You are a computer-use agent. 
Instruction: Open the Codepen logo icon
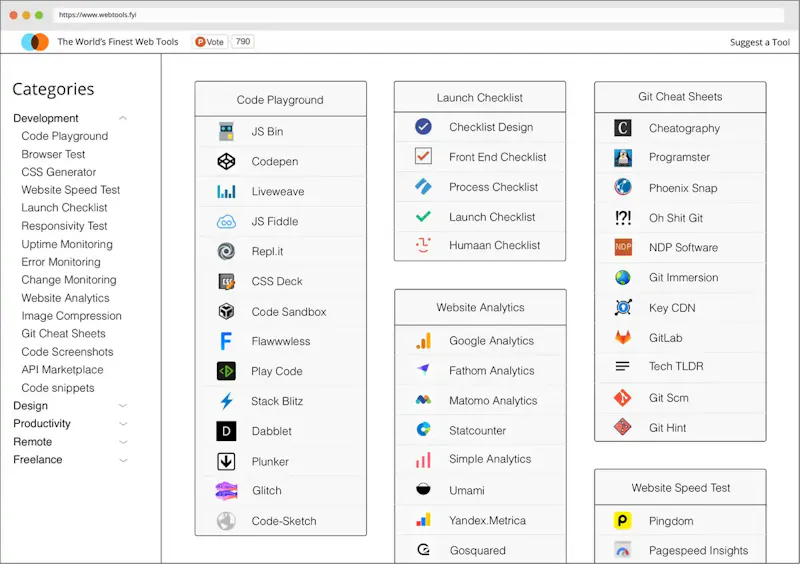pos(226,161)
